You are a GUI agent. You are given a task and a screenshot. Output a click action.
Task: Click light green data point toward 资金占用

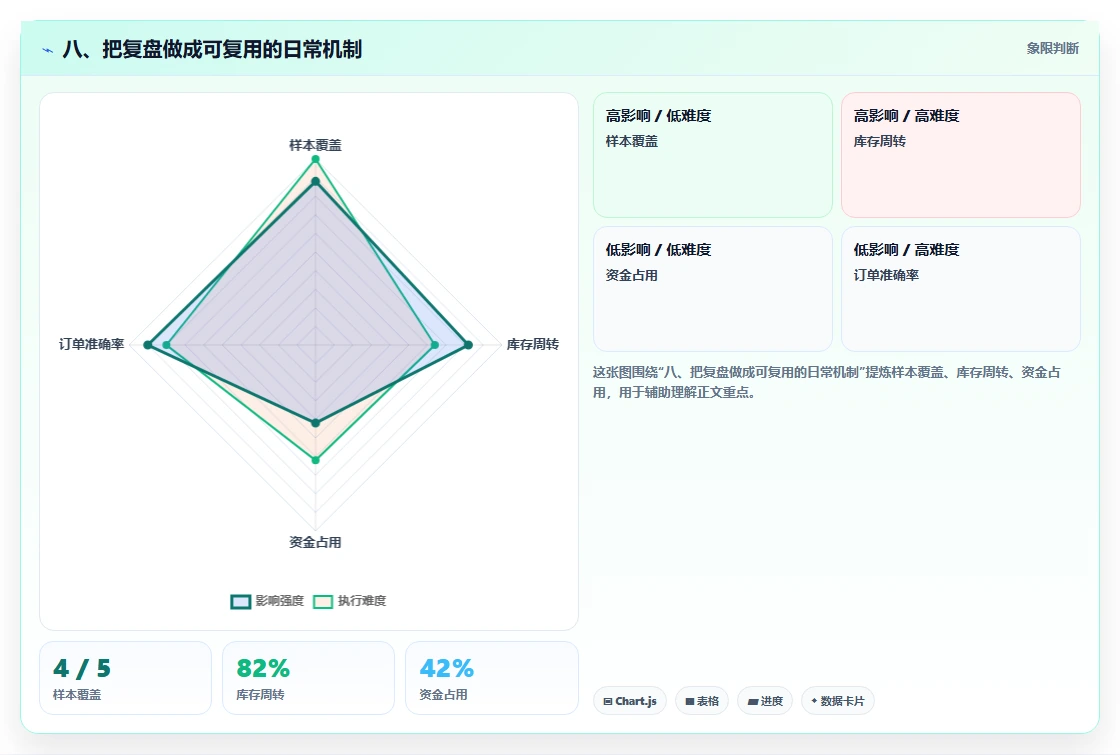316,460
